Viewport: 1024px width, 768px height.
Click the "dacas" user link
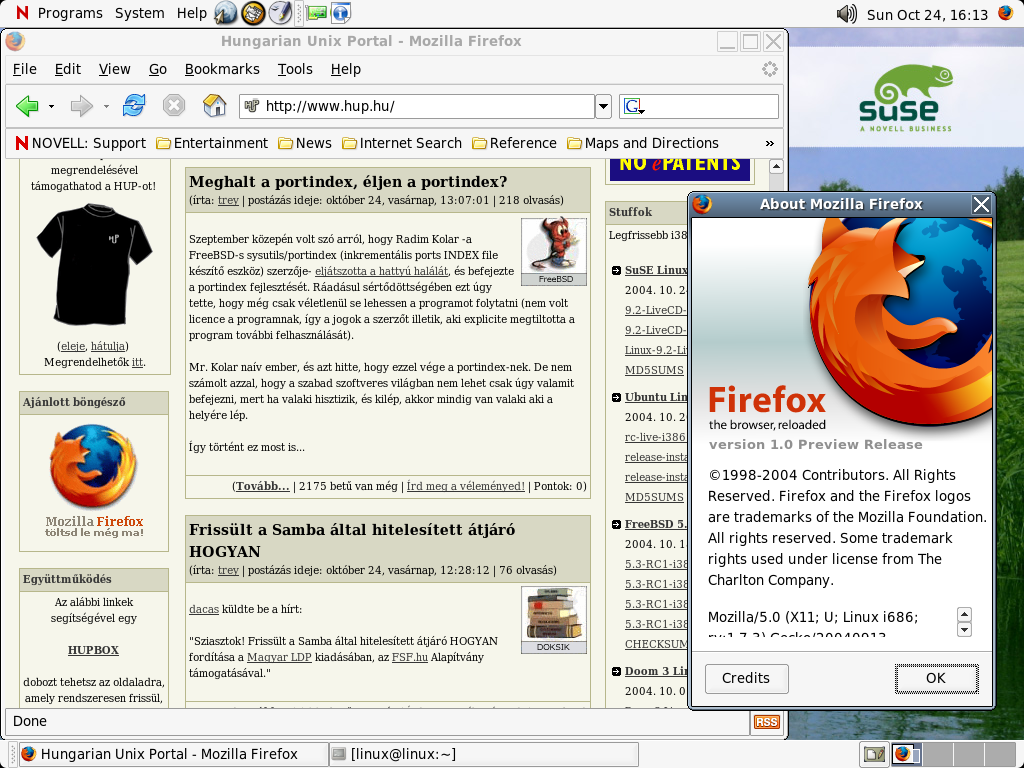click(x=204, y=609)
